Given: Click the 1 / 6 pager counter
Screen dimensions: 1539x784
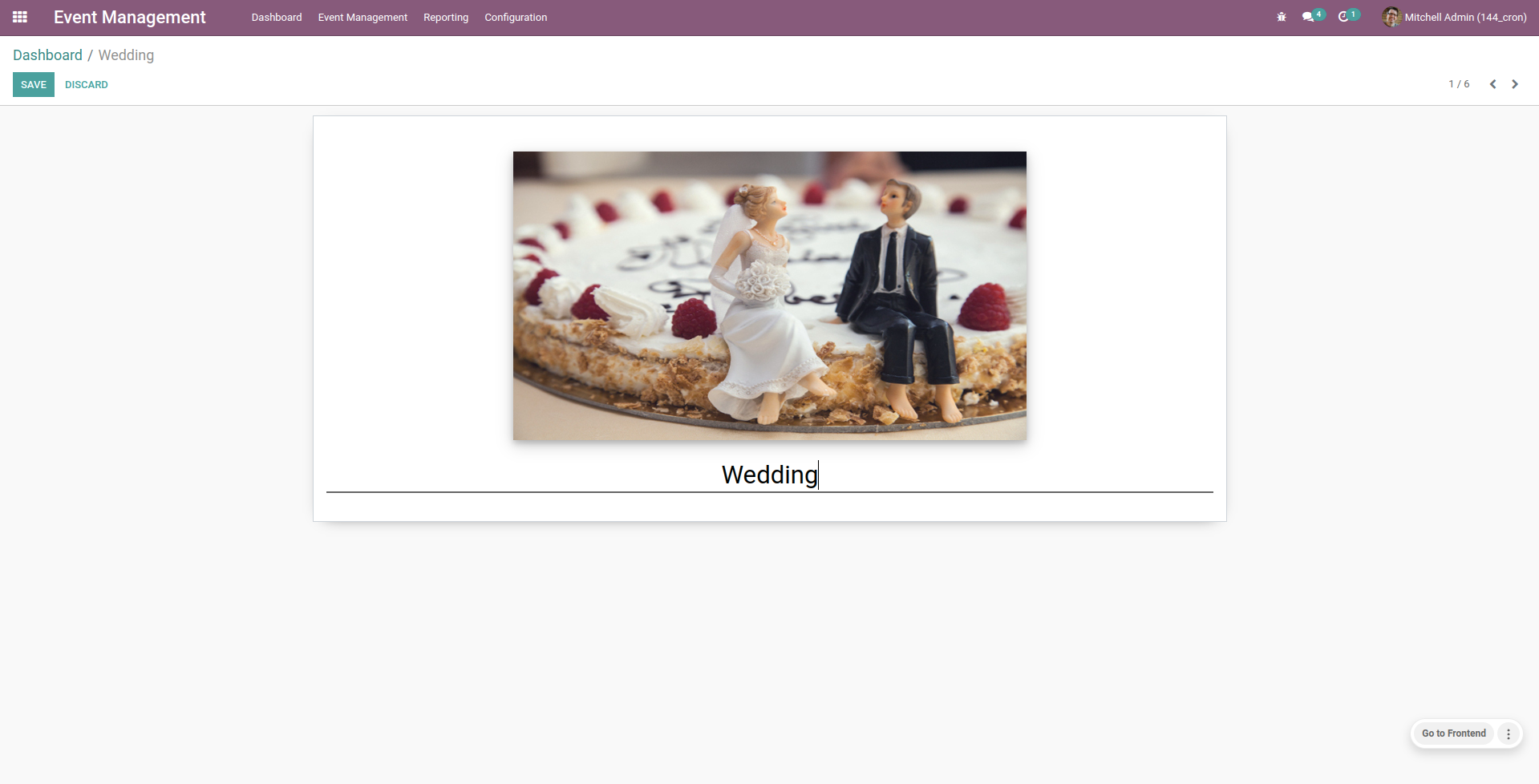Looking at the screenshot, I should pyautogui.click(x=1459, y=84).
